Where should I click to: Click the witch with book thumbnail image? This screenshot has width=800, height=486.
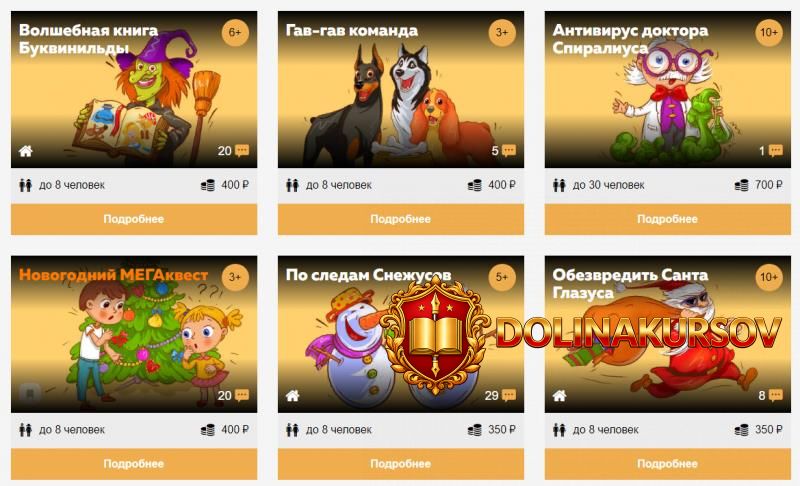pyautogui.click(x=134, y=90)
